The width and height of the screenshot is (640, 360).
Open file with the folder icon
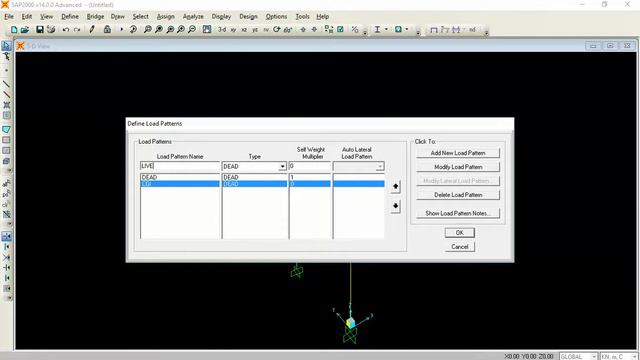pyautogui.click(x=25, y=29)
